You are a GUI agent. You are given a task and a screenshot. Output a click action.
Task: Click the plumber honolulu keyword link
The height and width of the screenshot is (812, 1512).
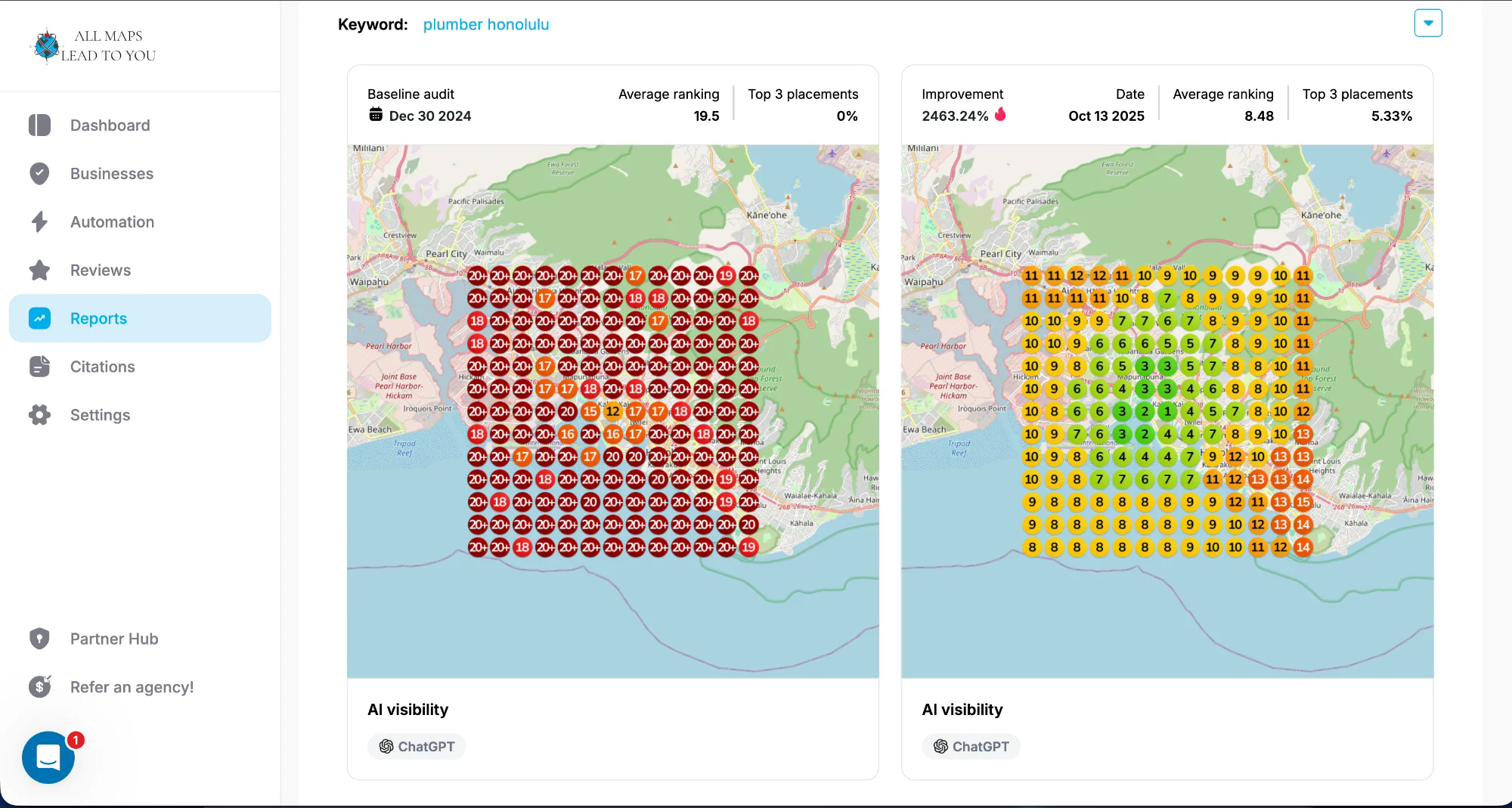pos(485,25)
